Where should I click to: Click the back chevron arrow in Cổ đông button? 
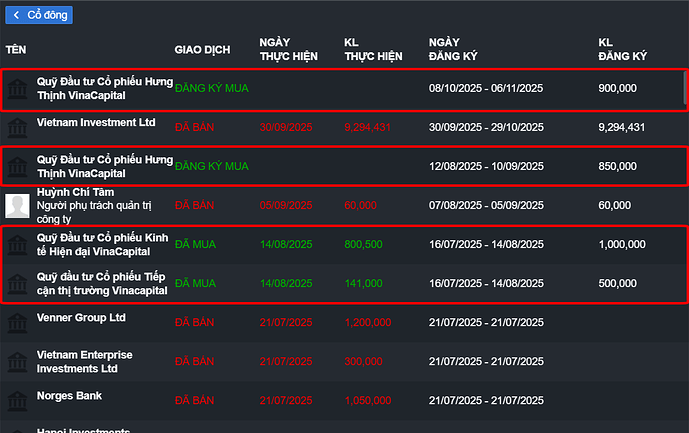(x=16, y=15)
